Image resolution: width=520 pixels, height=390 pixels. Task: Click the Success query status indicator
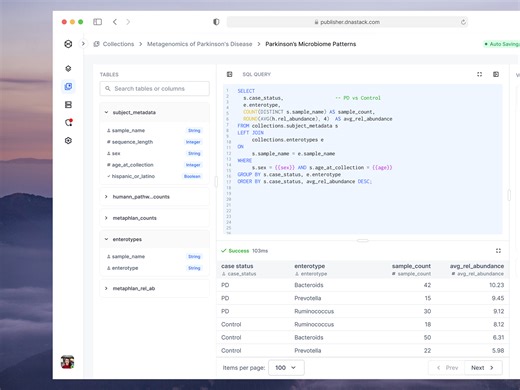[x=235, y=251]
